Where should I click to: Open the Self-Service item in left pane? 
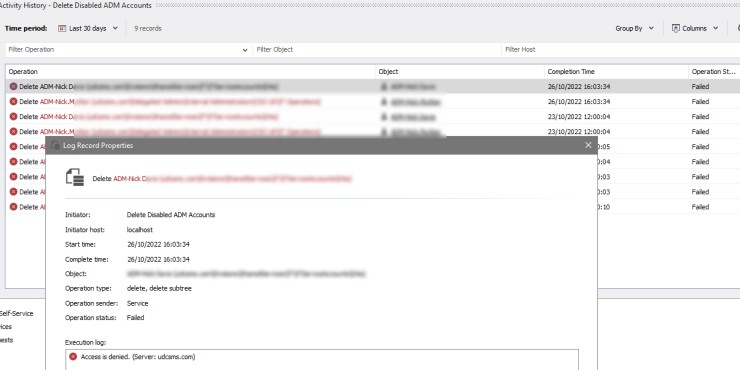17,313
